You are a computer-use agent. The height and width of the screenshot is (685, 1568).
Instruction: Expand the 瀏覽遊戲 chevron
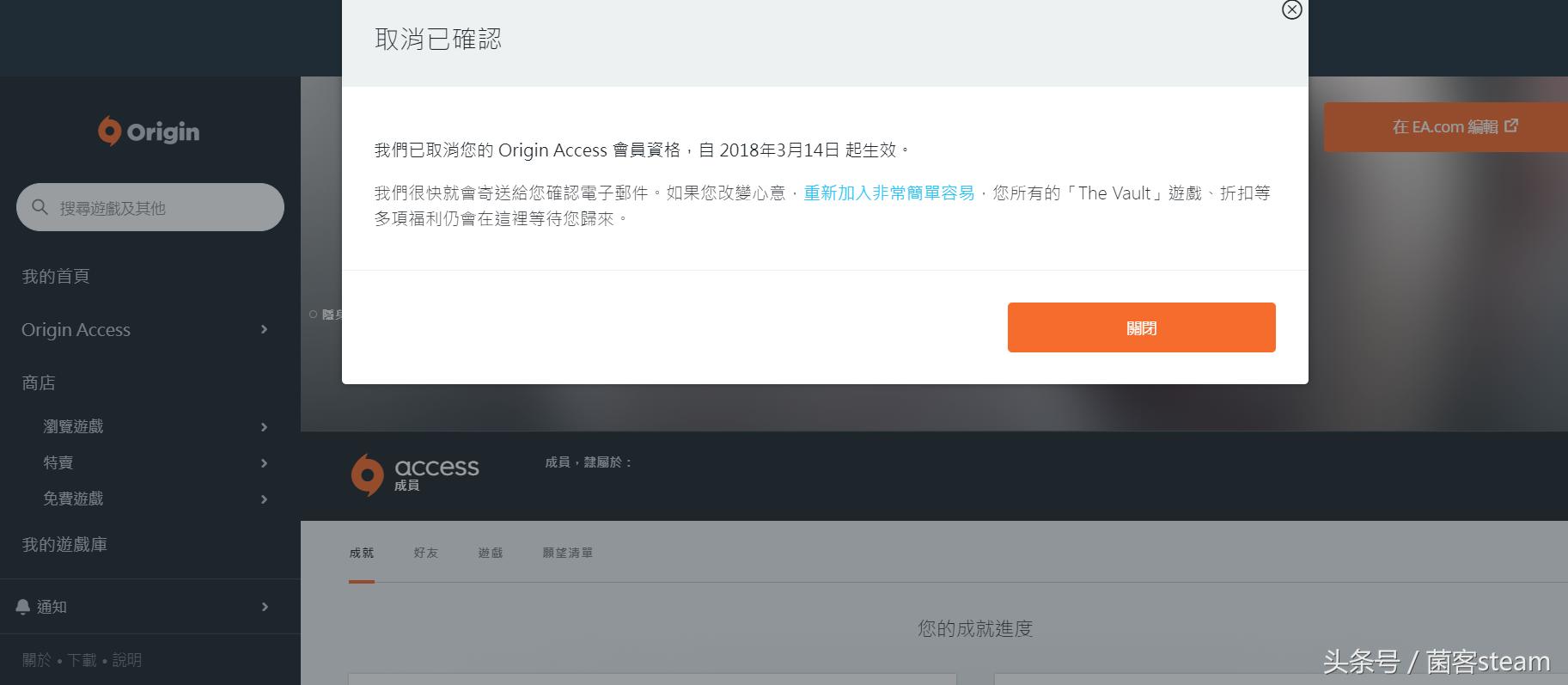click(265, 427)
